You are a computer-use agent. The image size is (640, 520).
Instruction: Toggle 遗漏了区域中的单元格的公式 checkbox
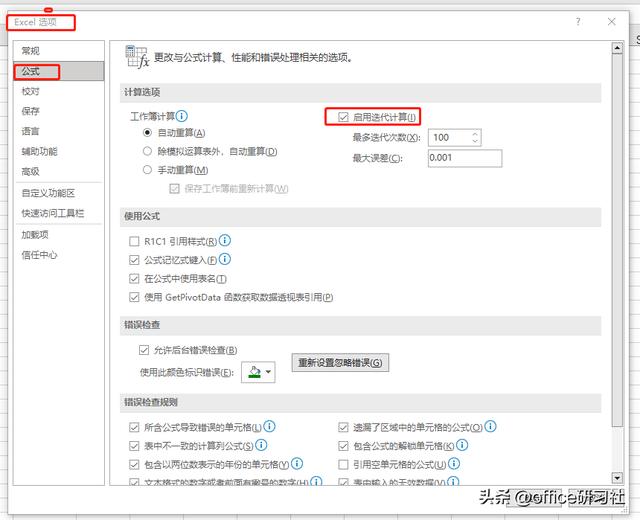coord(343,427)
